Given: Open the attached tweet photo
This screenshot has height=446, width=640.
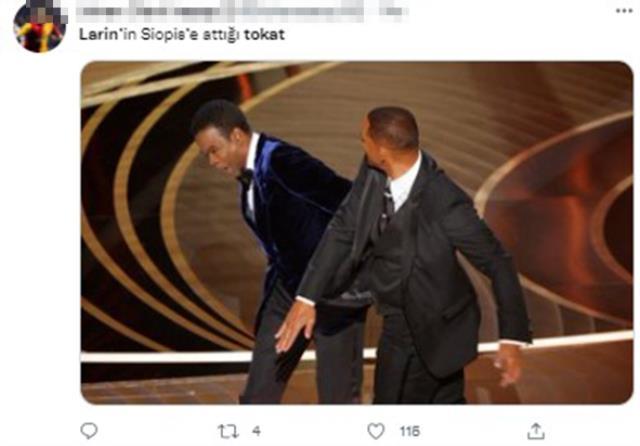Looking at the screenshot, I should tap(357, 233).
